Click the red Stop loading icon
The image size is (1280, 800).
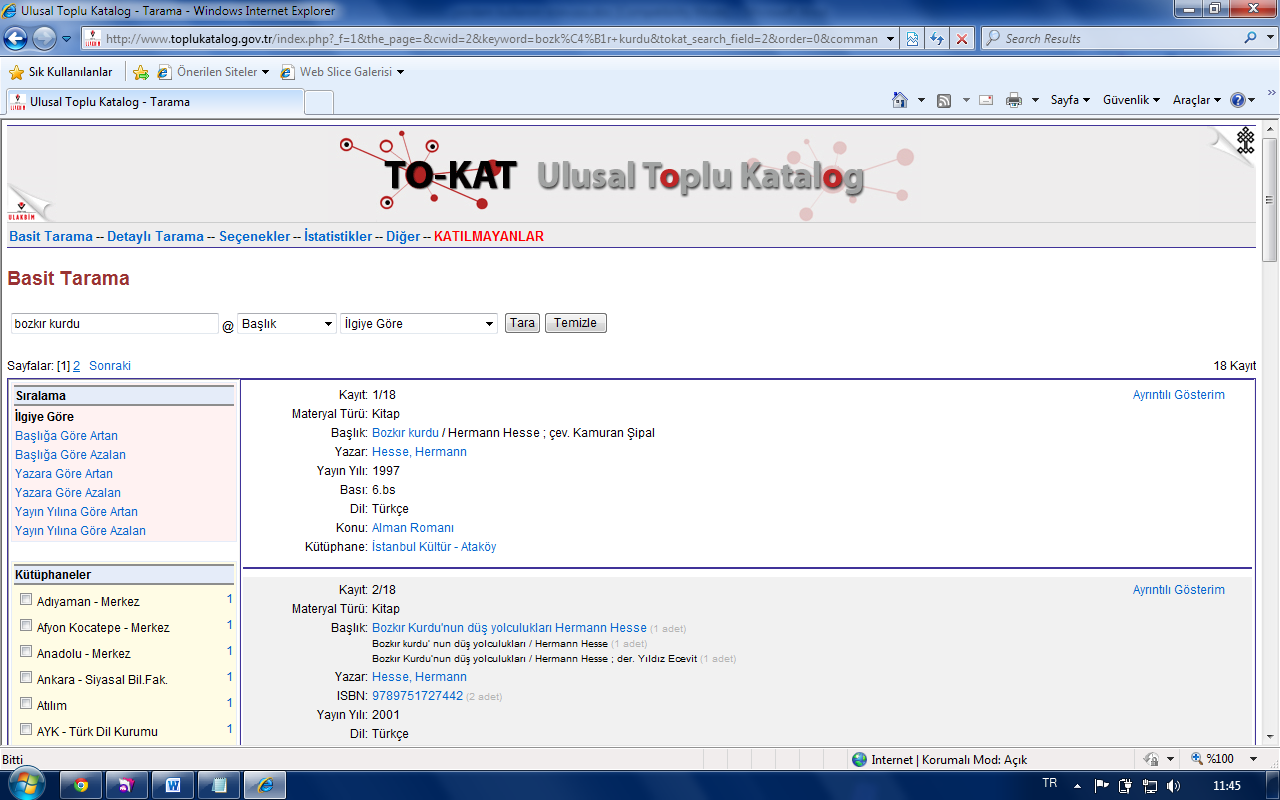coord(962,39)
